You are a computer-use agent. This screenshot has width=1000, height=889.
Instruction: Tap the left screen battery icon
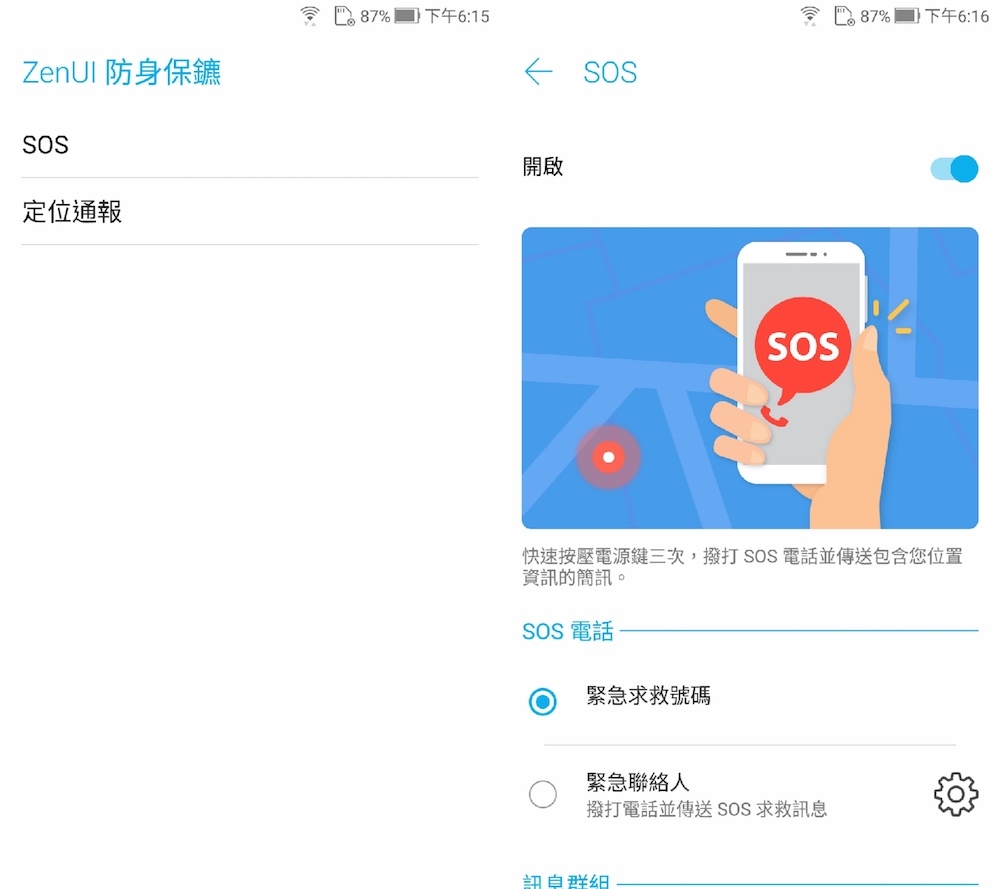click(x=407, y=15)
